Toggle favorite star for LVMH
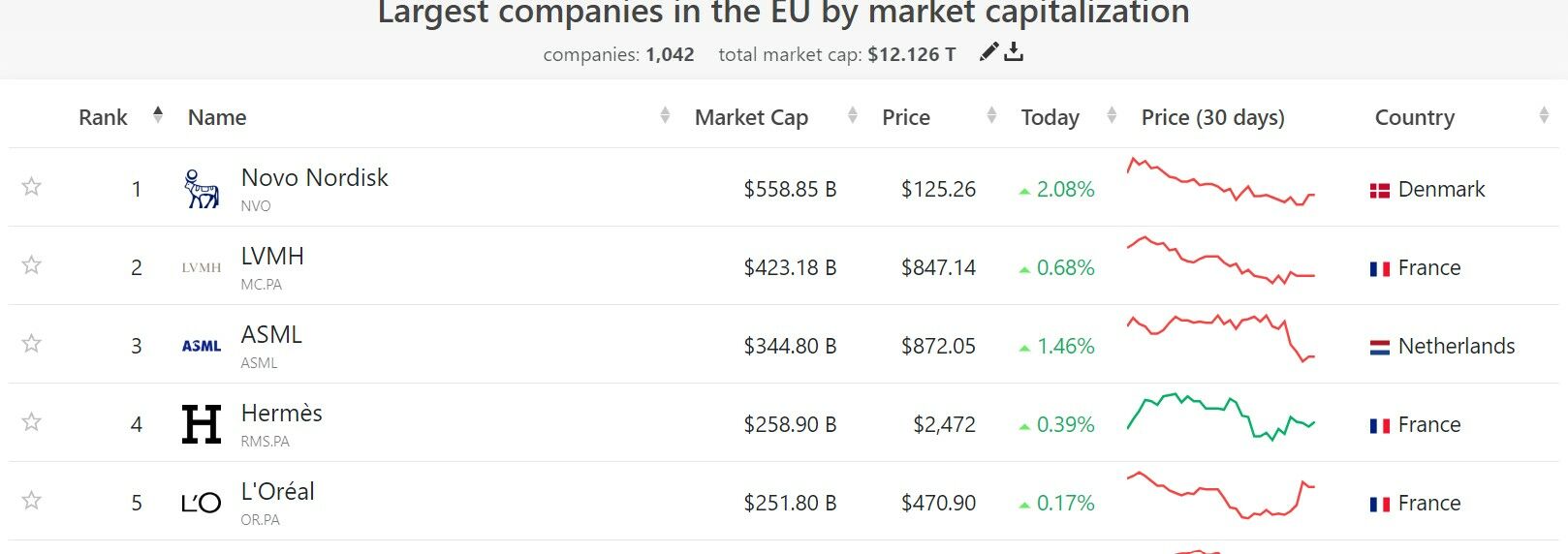Image resolution: width=1568 pixels, height=554 pixels. [x=32, y=265]
